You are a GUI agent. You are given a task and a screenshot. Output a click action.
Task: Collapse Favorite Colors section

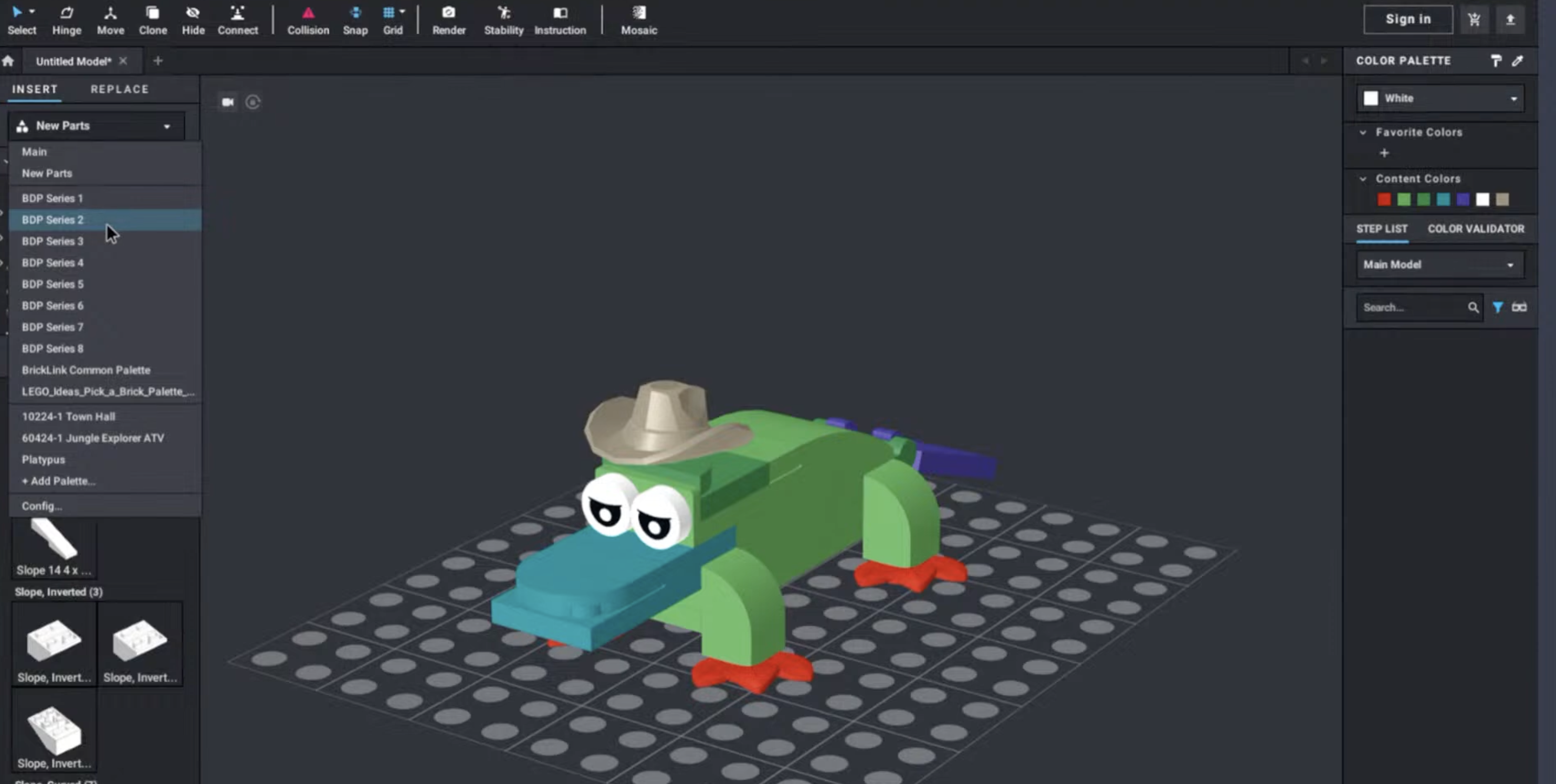pos(1363,132)
